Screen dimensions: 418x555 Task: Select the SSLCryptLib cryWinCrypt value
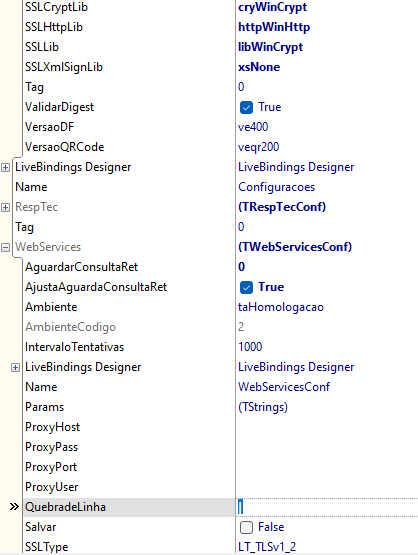[273, 7]
